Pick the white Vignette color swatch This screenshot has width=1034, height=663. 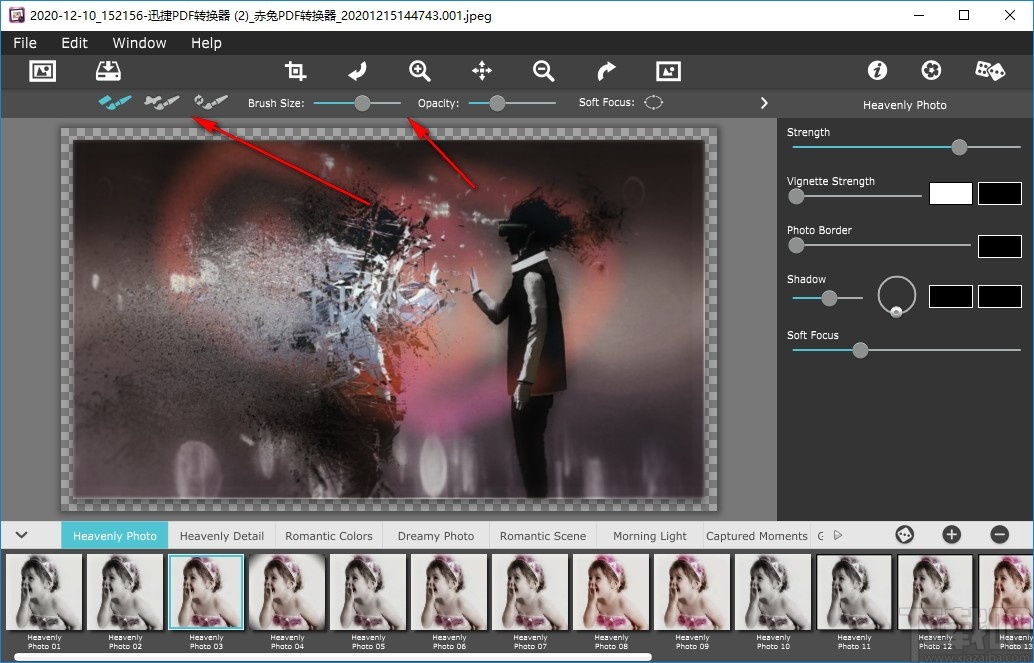point(951,194)
